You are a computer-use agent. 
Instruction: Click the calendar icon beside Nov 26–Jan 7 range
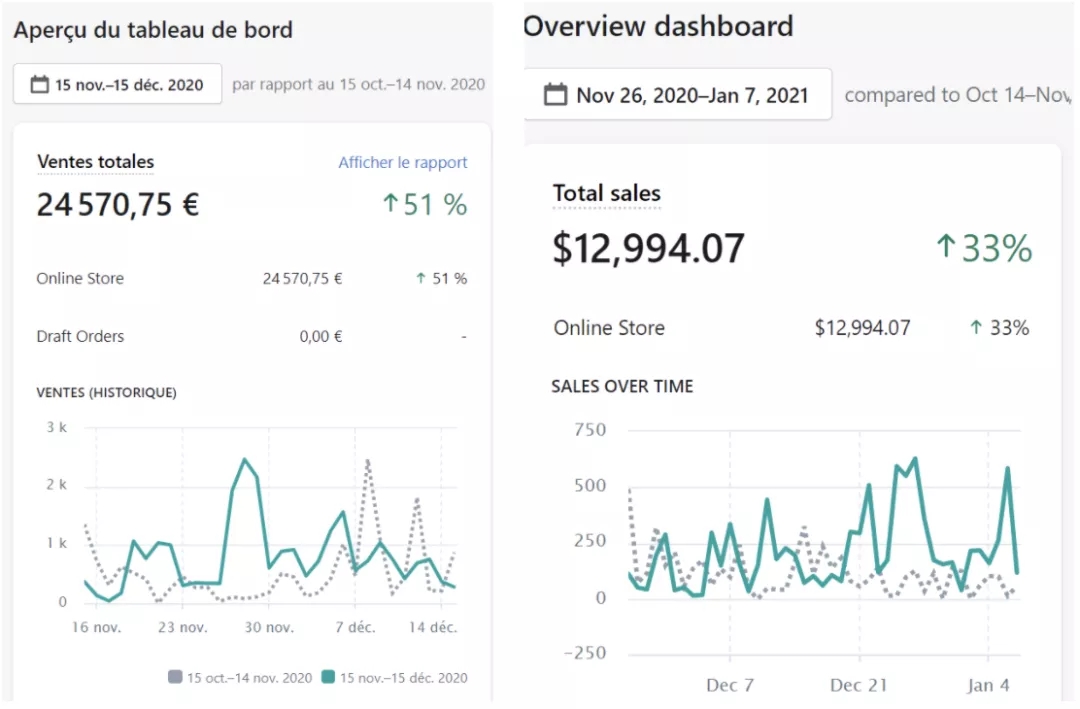(556, 94)
